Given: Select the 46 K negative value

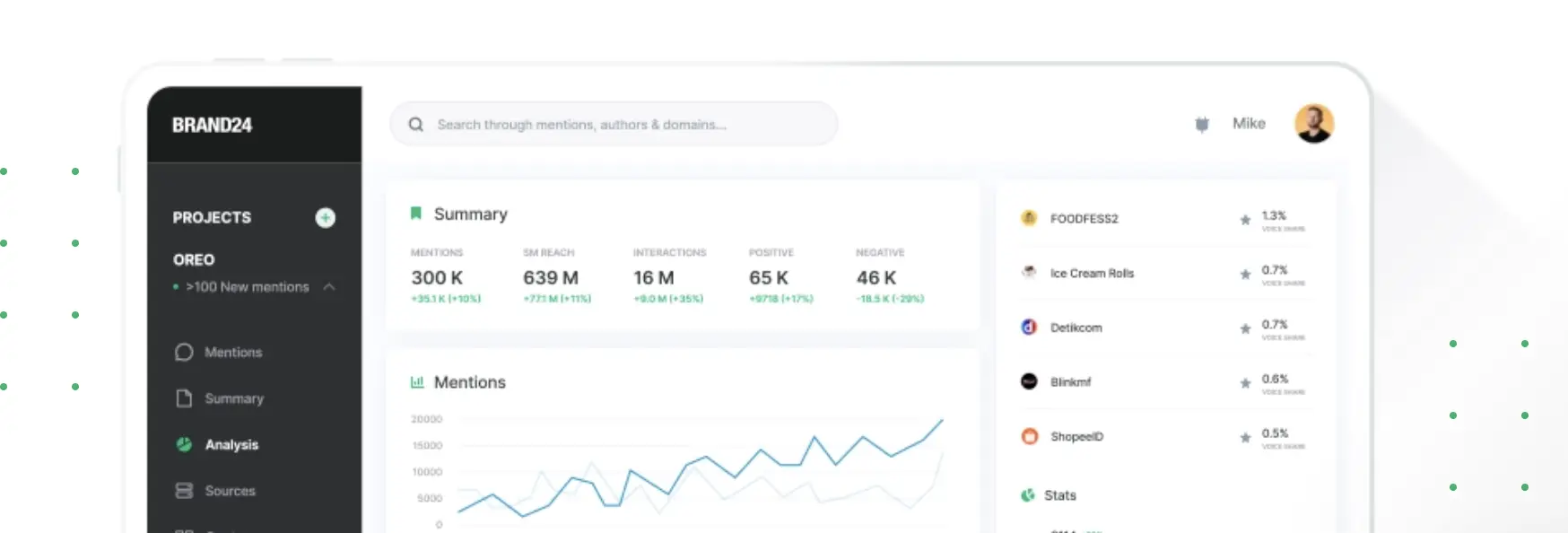Looking at the screenshot, I should (x=876, y=278).
